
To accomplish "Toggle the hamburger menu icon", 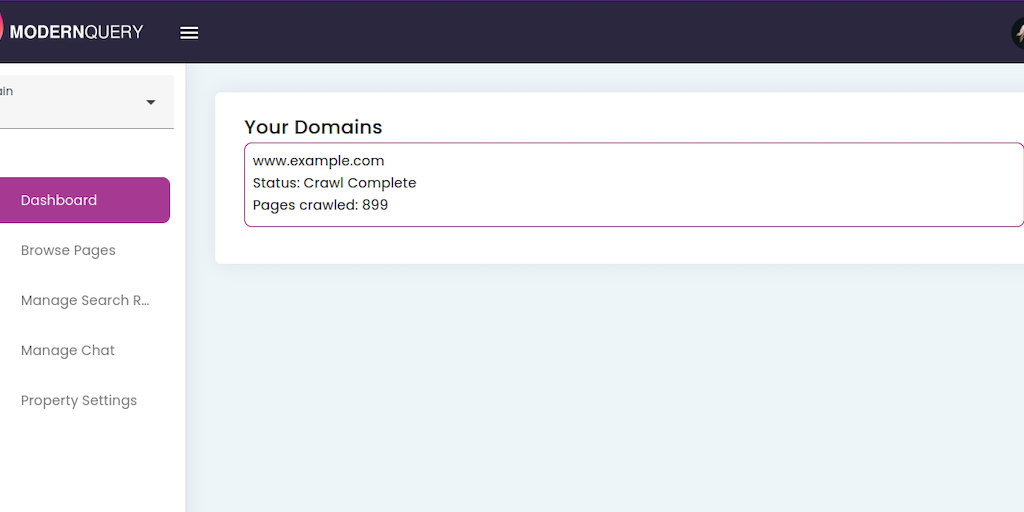I will click(x=189, y=33).
